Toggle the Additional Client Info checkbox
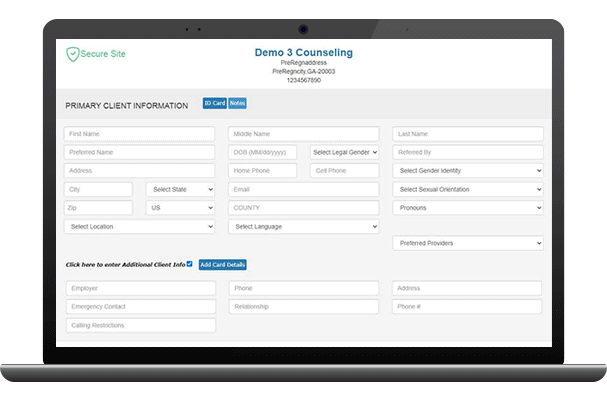This screenshot has width=607, height=402. pos(189,264)
